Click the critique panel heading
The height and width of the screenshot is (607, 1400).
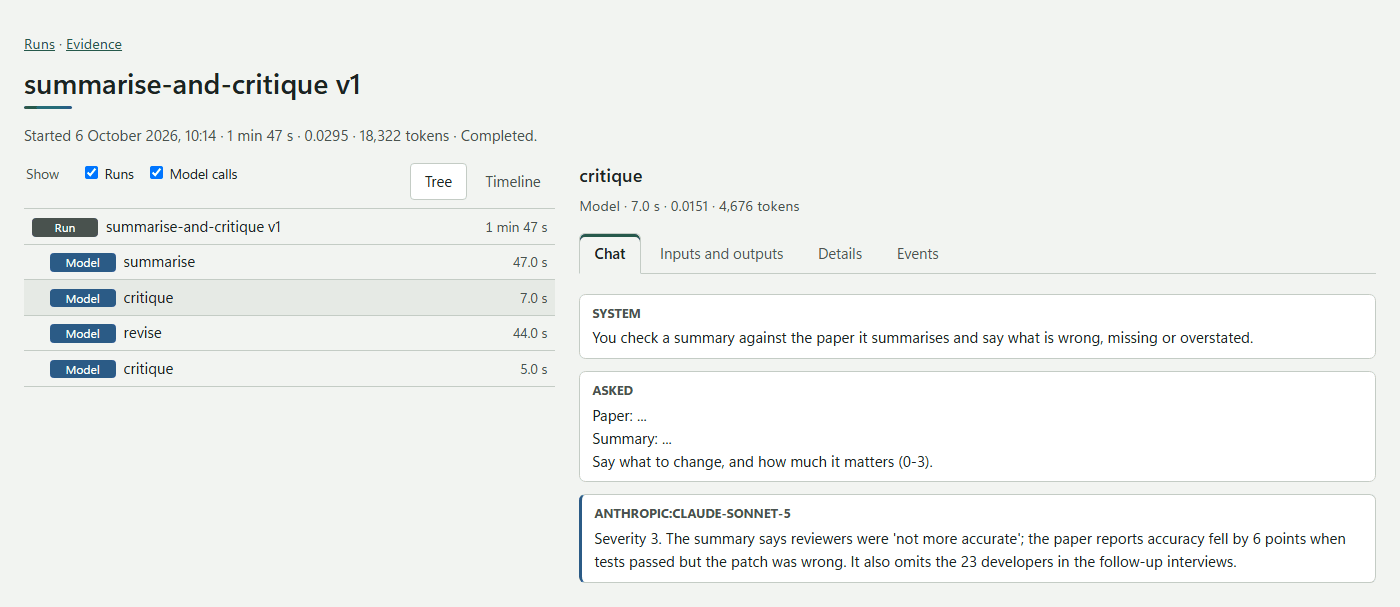tap(611, 177)
